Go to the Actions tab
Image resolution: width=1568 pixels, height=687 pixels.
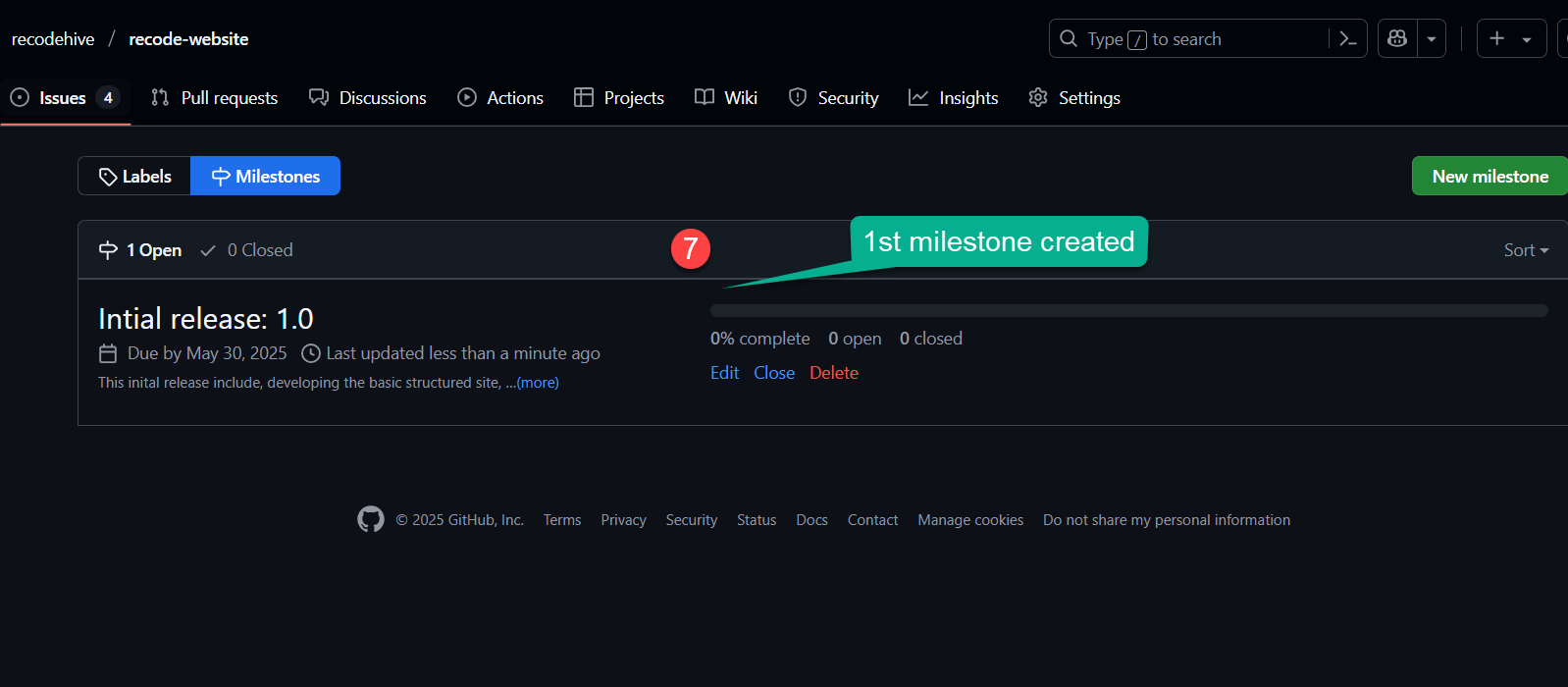(500, 98)
